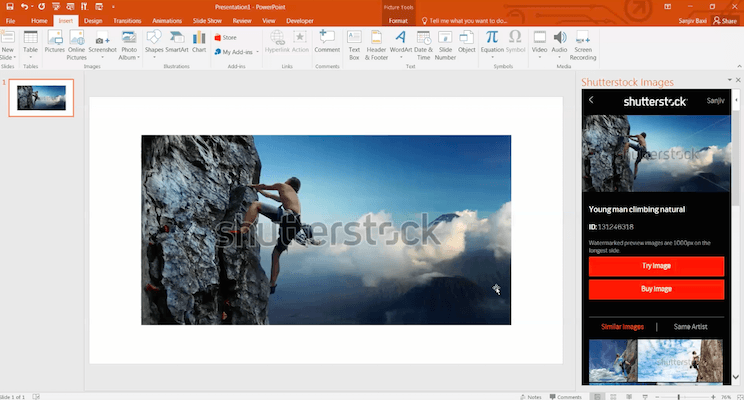Switch to Reading View
The image size is (744, 400).
tap(629, 397)
